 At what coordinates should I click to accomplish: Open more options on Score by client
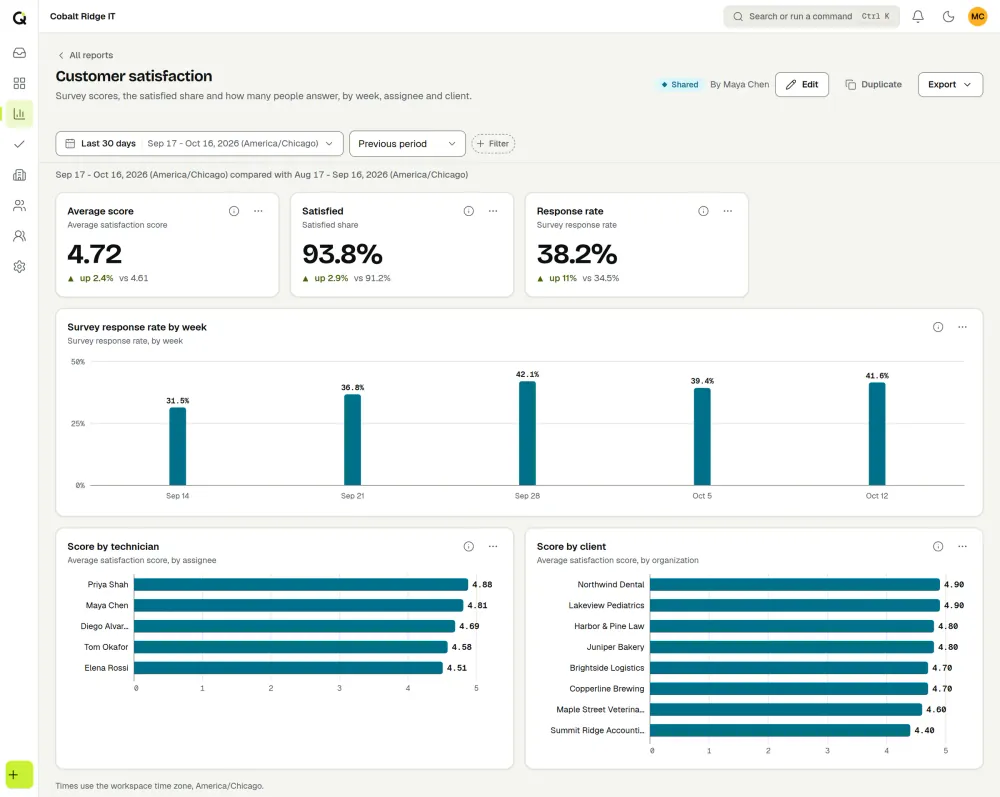[x=962, y=546]
